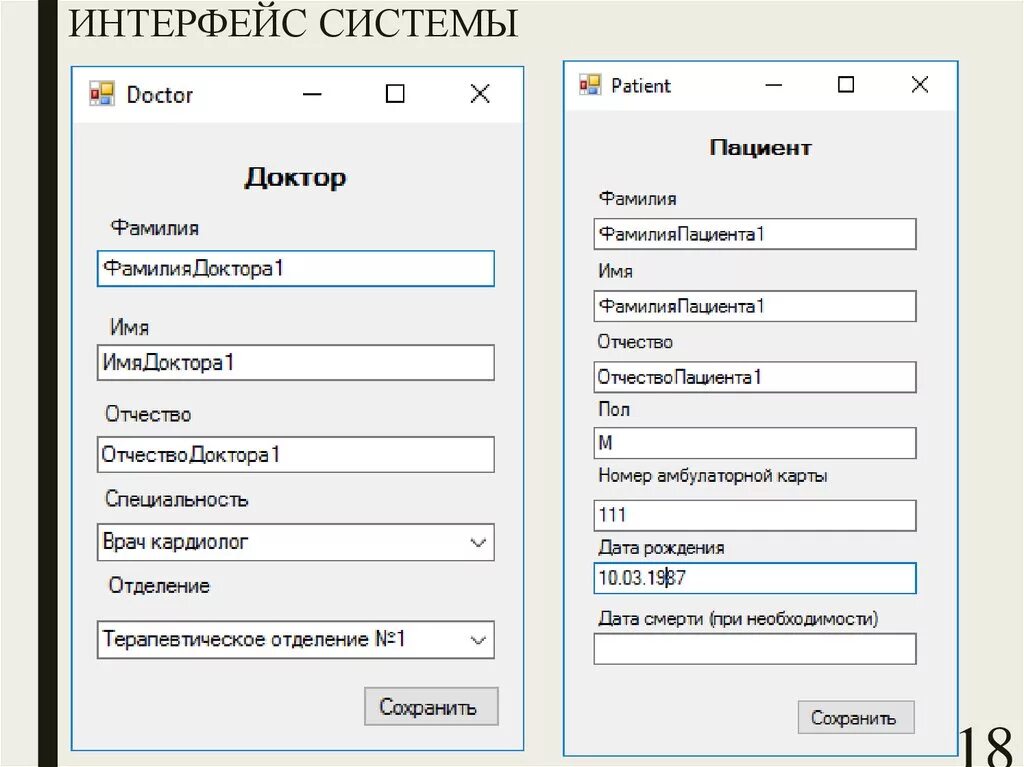This screenshot has height=767, width=1024.
Task: Click the ambulatory card number field 111
Action: tap(755, 515)
